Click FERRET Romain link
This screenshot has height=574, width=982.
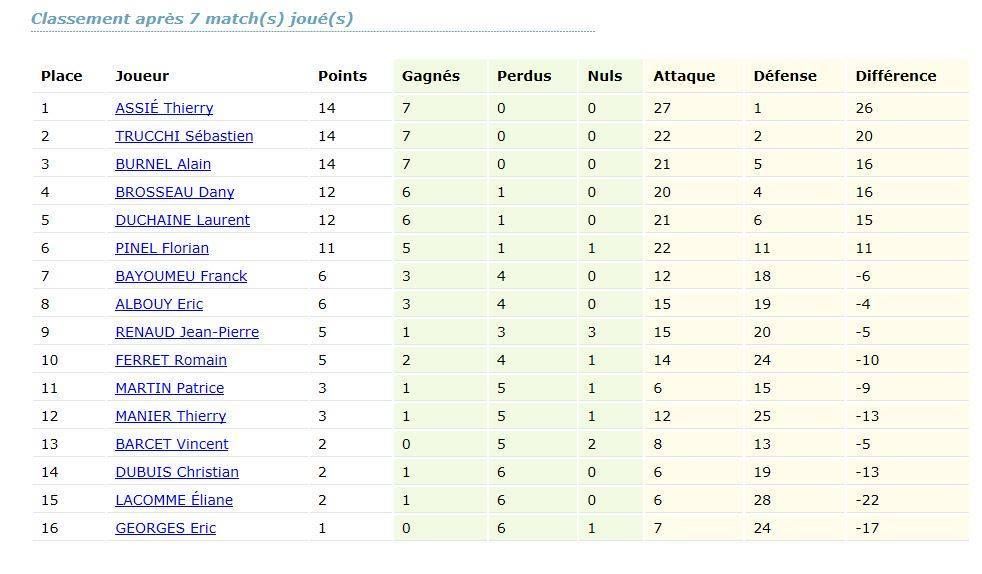[171, 361]
